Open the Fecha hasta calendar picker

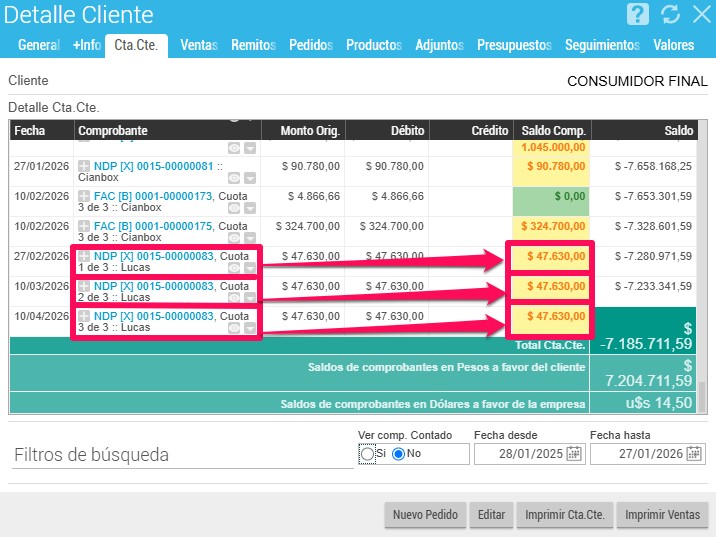[x=693, y=454]
